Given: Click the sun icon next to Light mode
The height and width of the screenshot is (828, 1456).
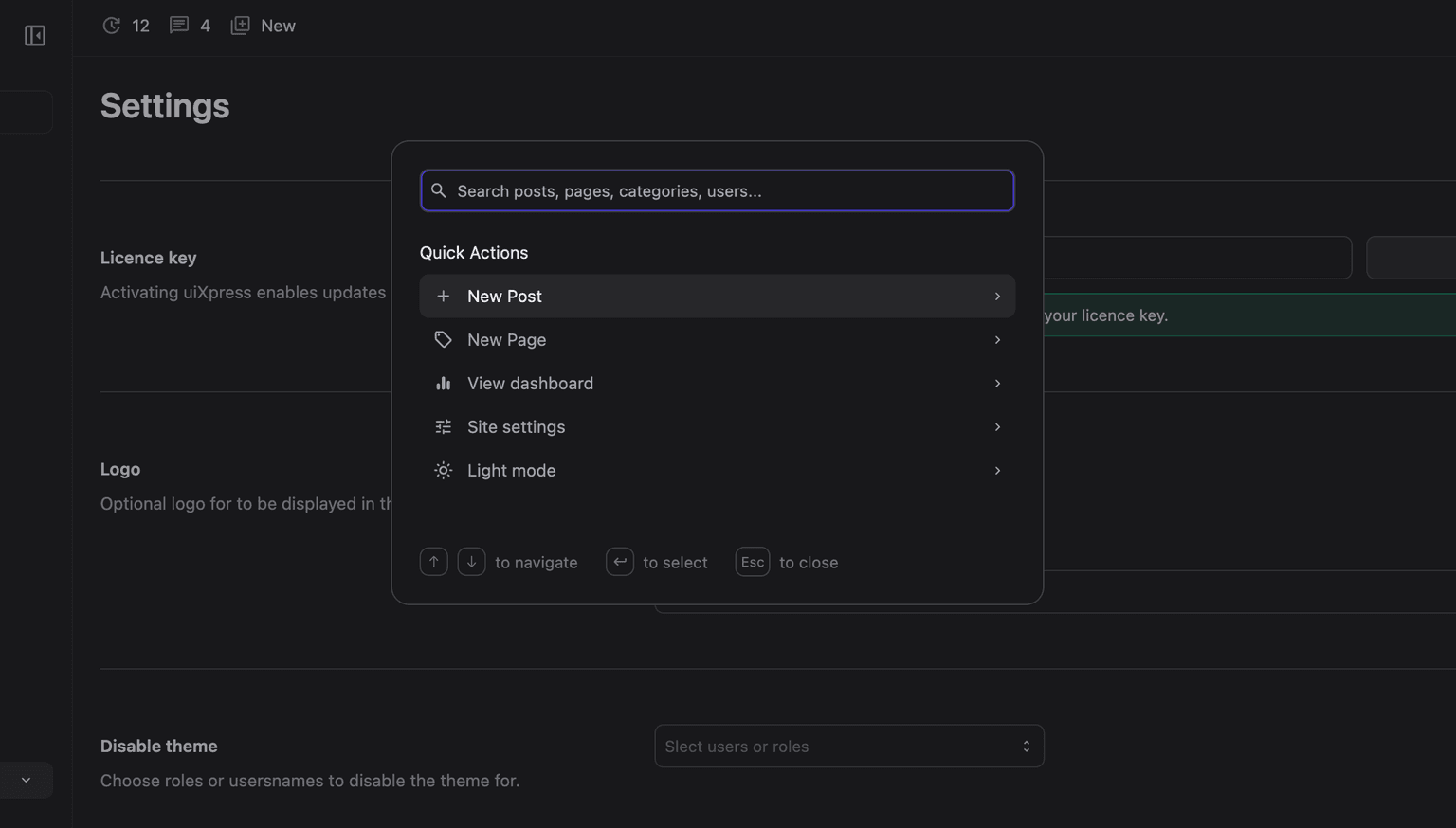Looking at the screenshot, I should pyautogui.click(x=443, y=470).
